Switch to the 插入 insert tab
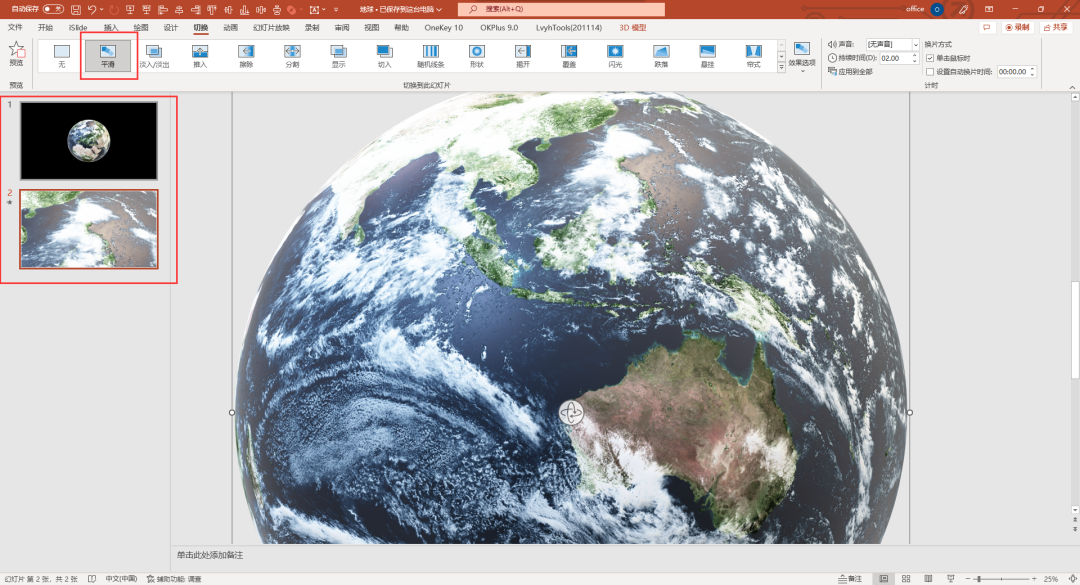The image size is (1080, 585). (111, 28)
